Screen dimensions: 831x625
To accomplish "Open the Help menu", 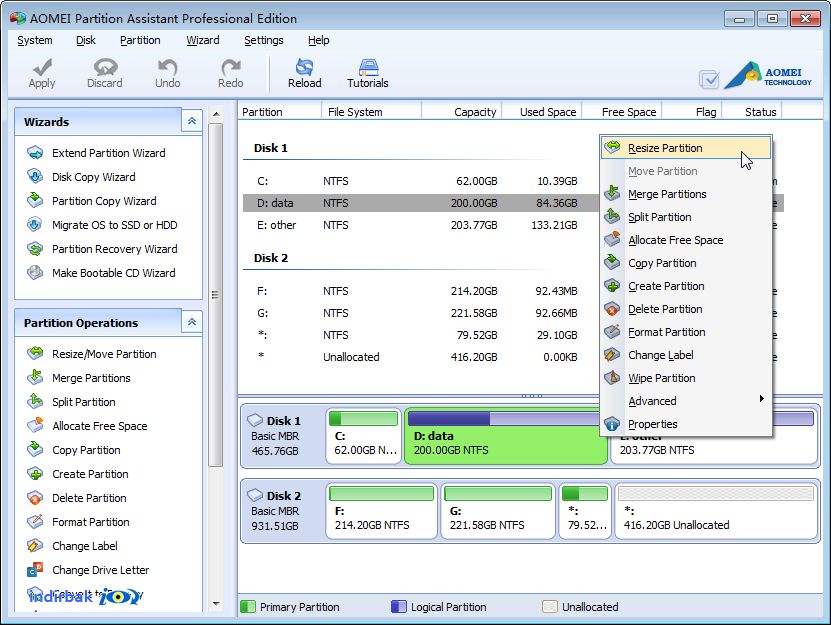I will coord(319,40).
